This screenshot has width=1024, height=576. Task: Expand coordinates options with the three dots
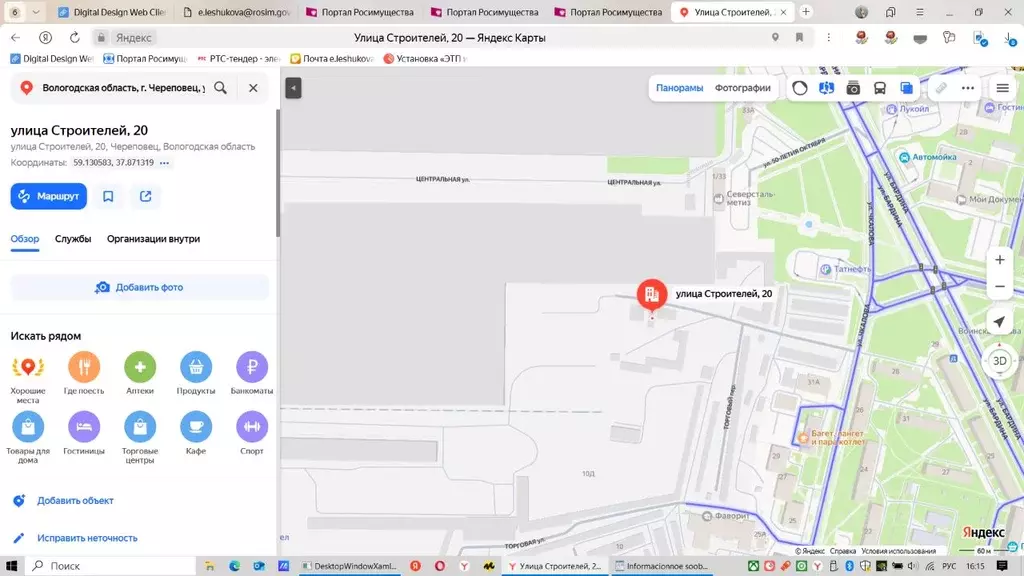coord(165,163)
